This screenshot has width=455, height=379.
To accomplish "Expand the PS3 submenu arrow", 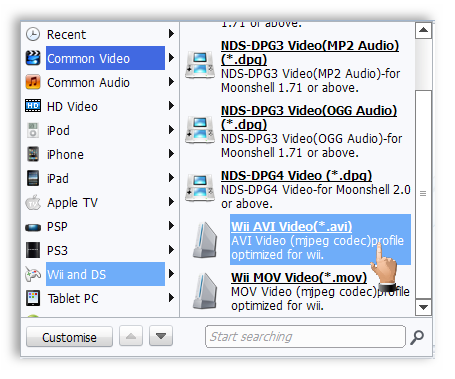I will tap(171, 250).
